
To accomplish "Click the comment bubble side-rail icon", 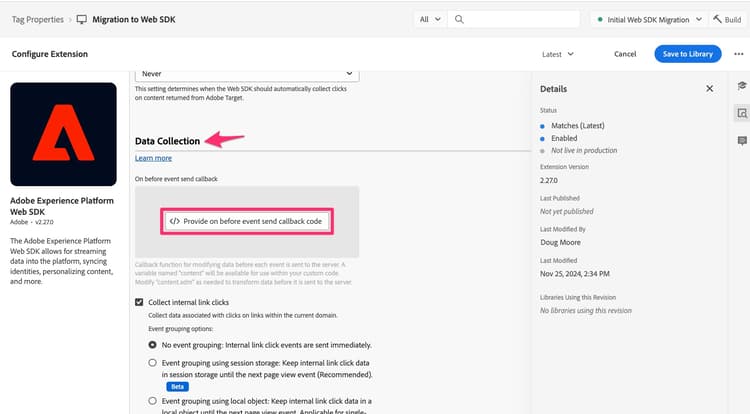I will click(742, 141).
